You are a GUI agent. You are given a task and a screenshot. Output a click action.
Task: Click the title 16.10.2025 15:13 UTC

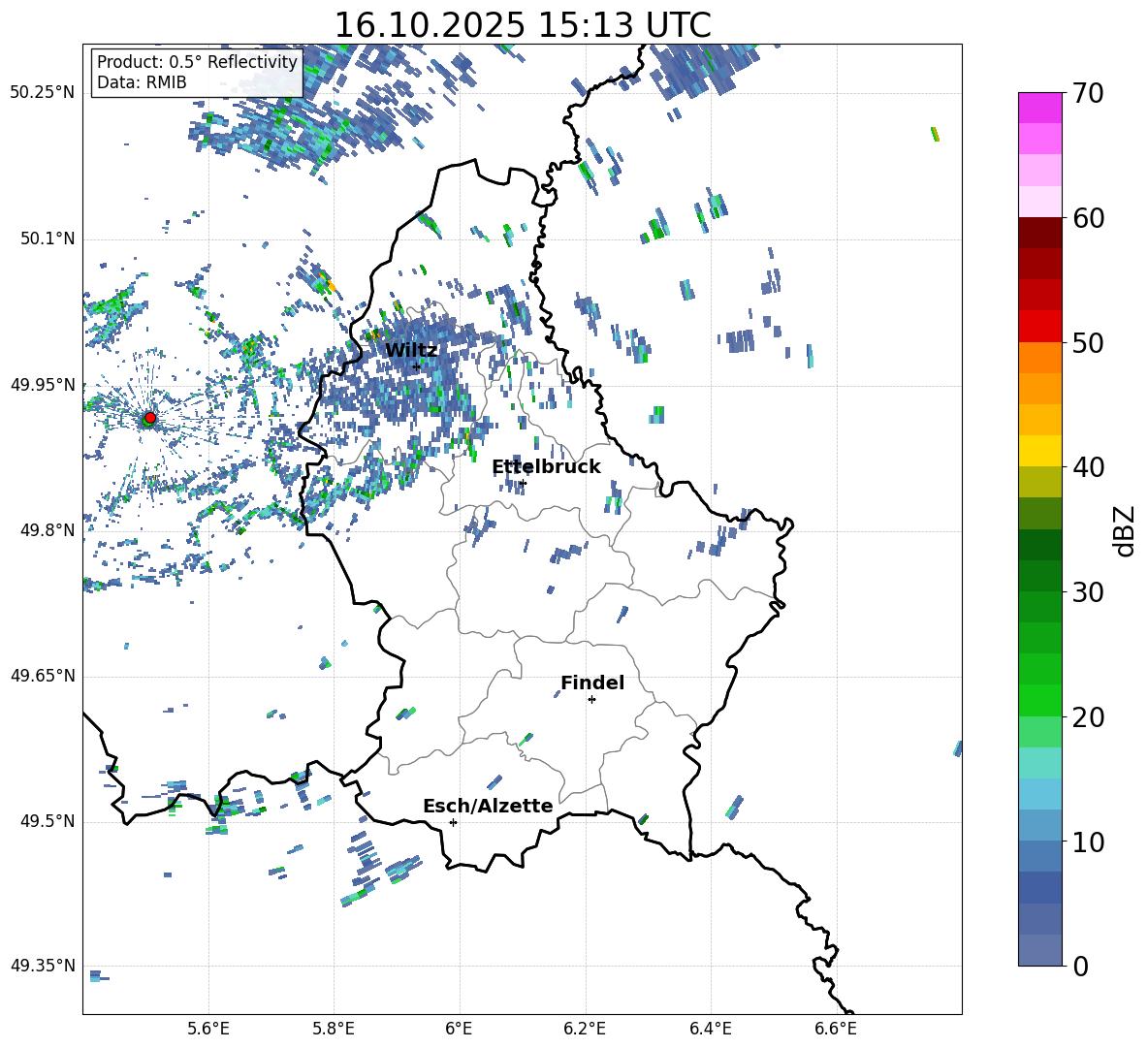point(523,25)
